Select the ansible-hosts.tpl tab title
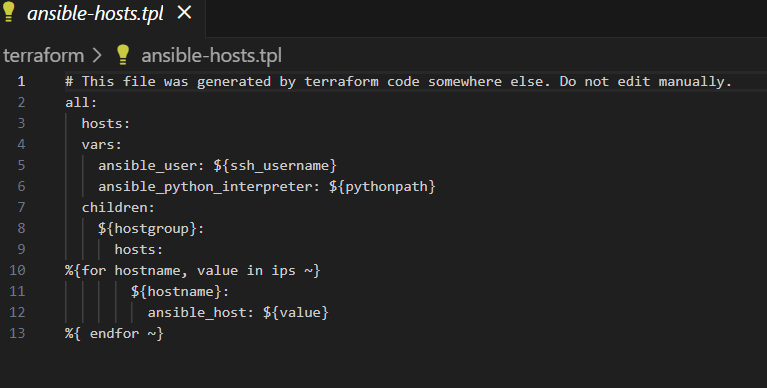This screenshot has height=388, width=767. (95, 13)
